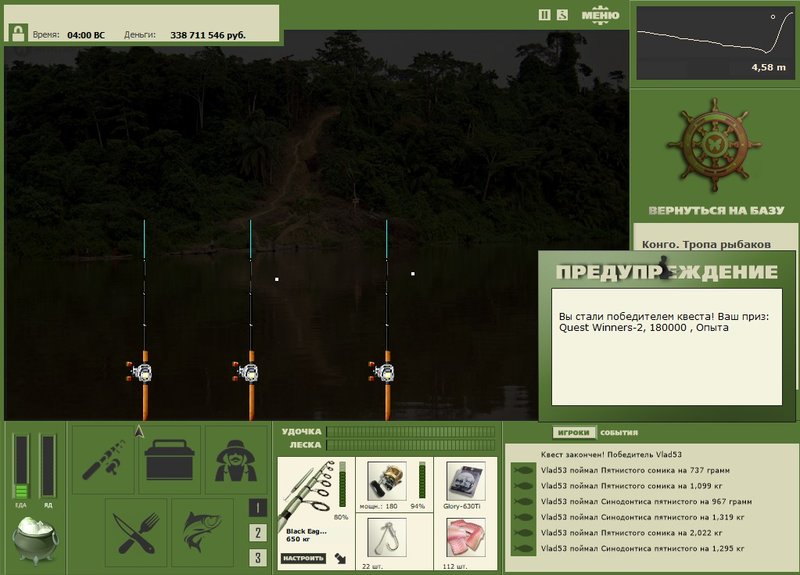Click the fish icon beside the 2,022 кг event
The width and height of the screenshot is (800, 575).
523,533
